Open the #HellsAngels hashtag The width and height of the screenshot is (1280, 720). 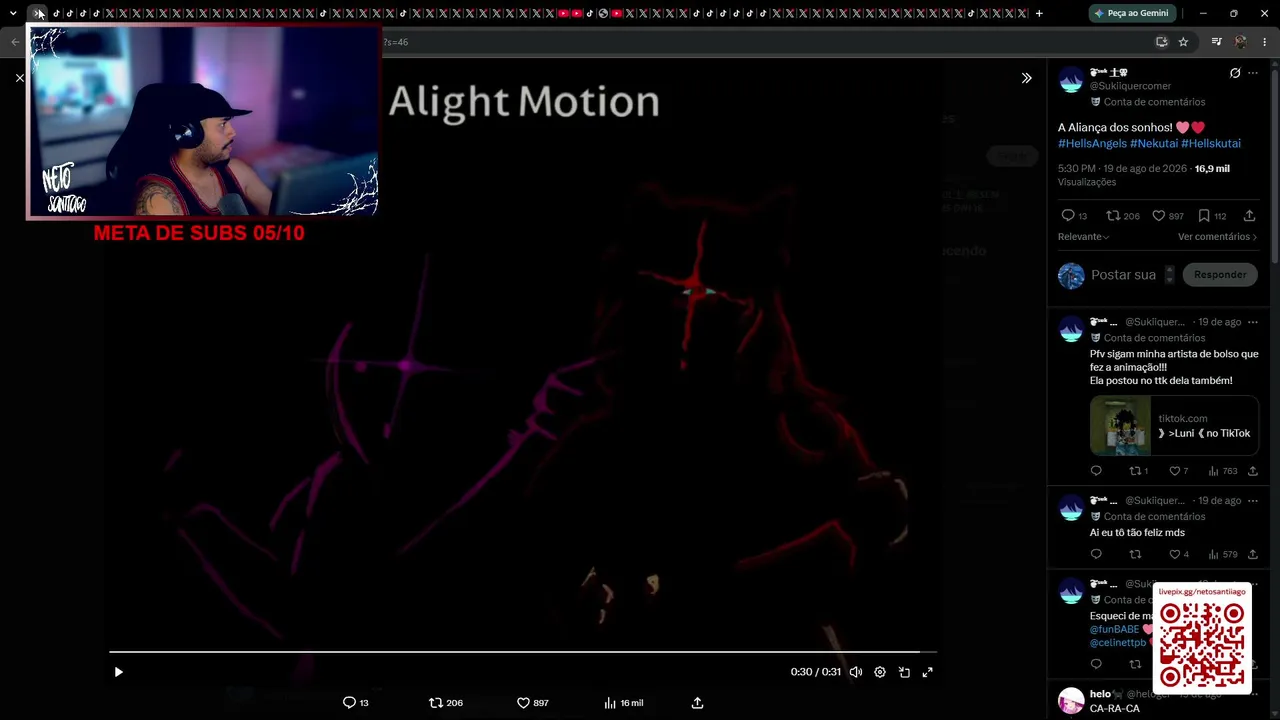tap(1092, 144)
